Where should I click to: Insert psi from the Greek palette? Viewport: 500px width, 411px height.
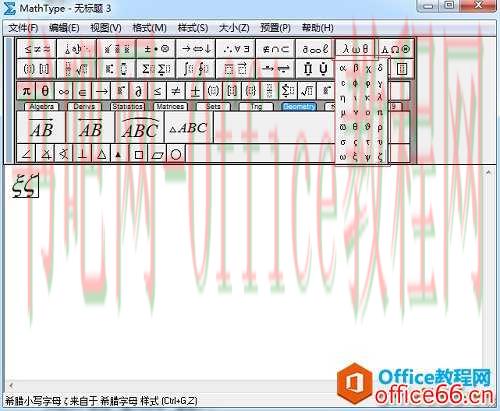click(368, 157)
